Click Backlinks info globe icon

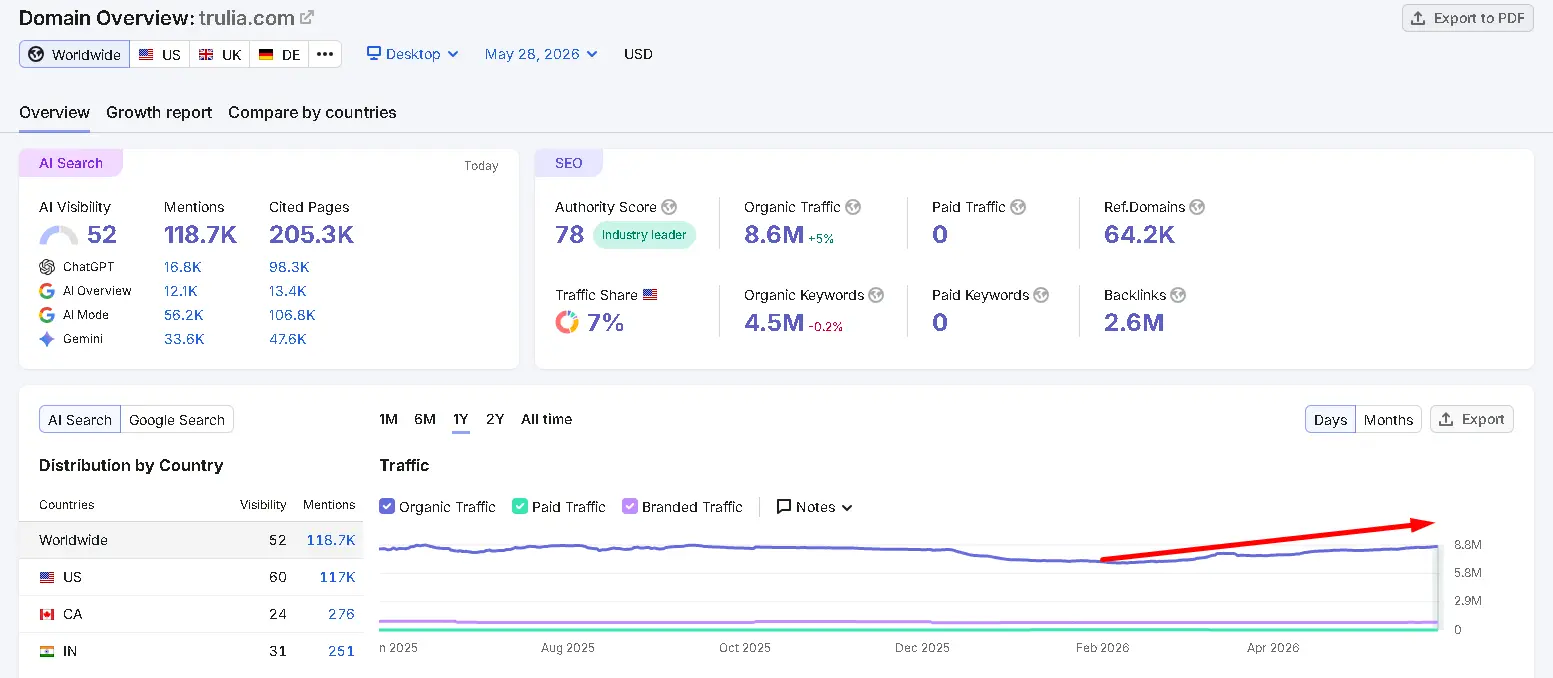tap(1178, 295)
